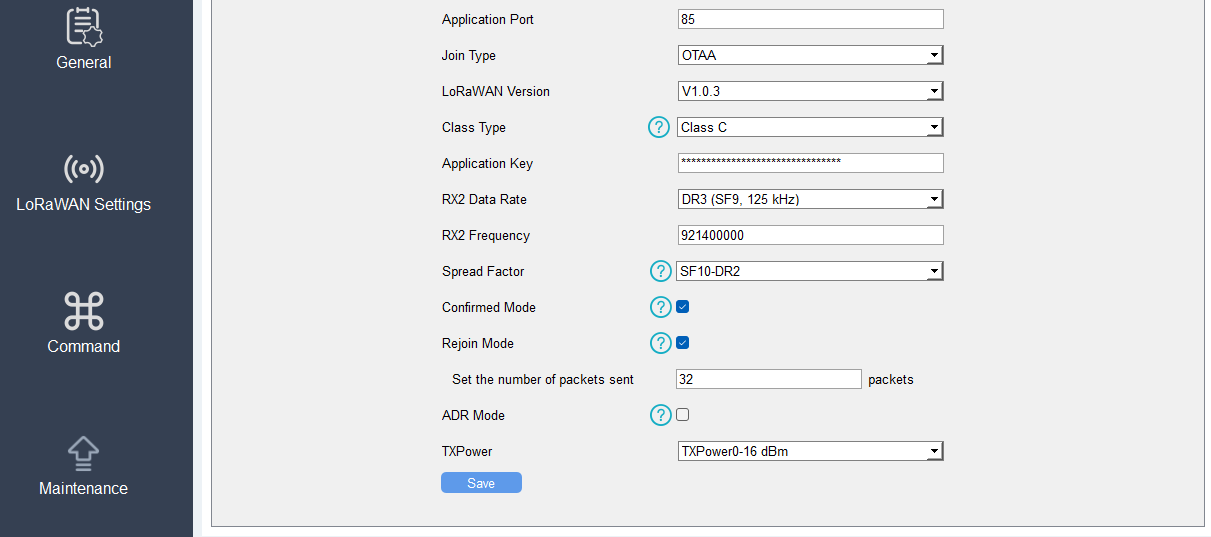Enable the ADR Mode checkbox
The height and width of the screenshot is (537, 1211).
[683, 415]
